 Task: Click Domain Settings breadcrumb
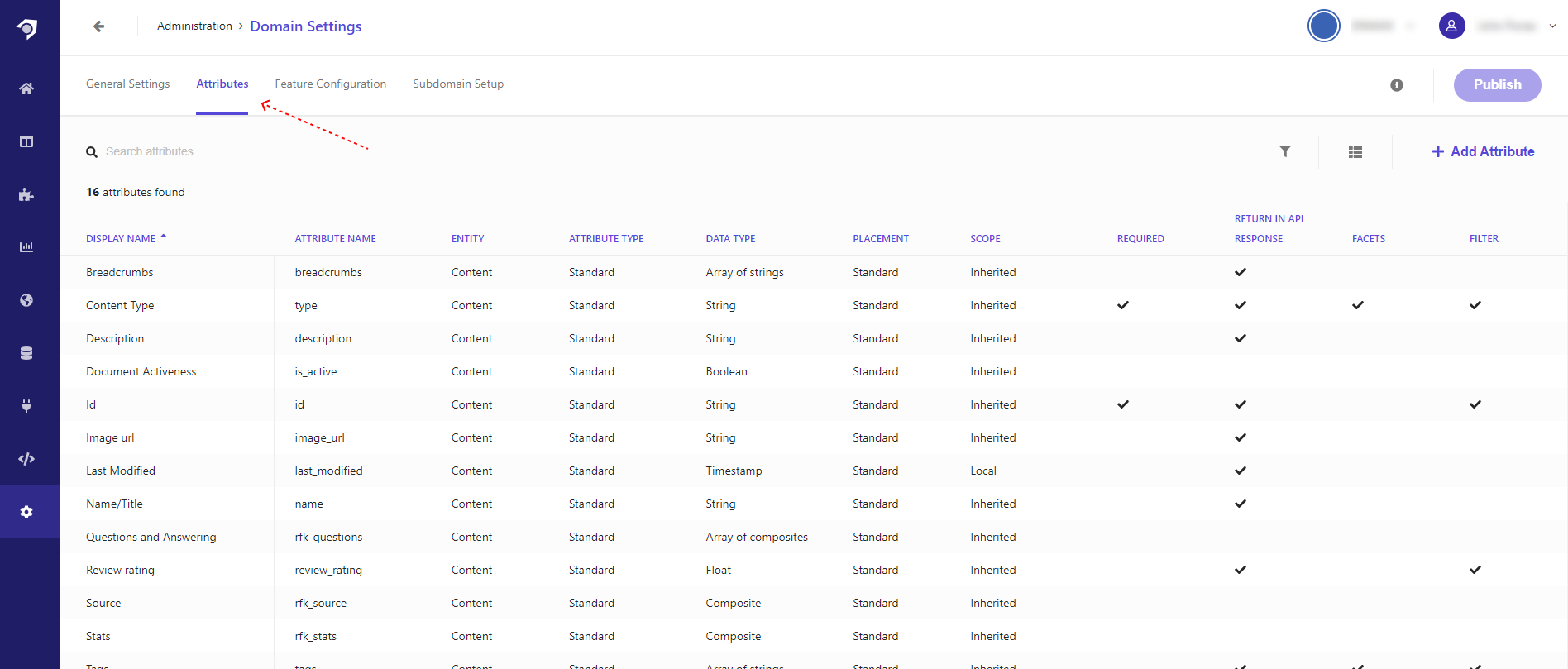[x=306, y=26]
